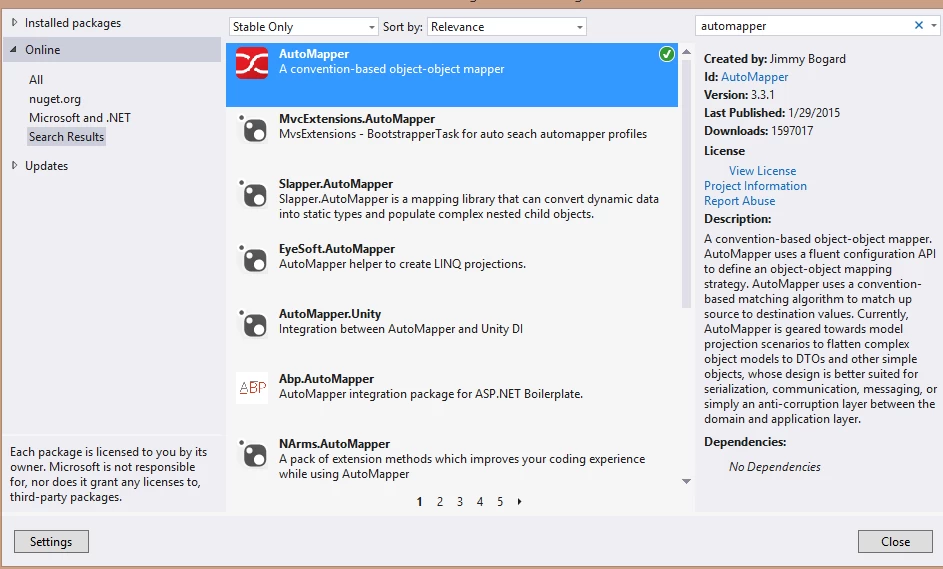The width and height of the screenshot is (943, 569).
Task: Click the Version: 3.3.1 text
Action: click(739, 94)
